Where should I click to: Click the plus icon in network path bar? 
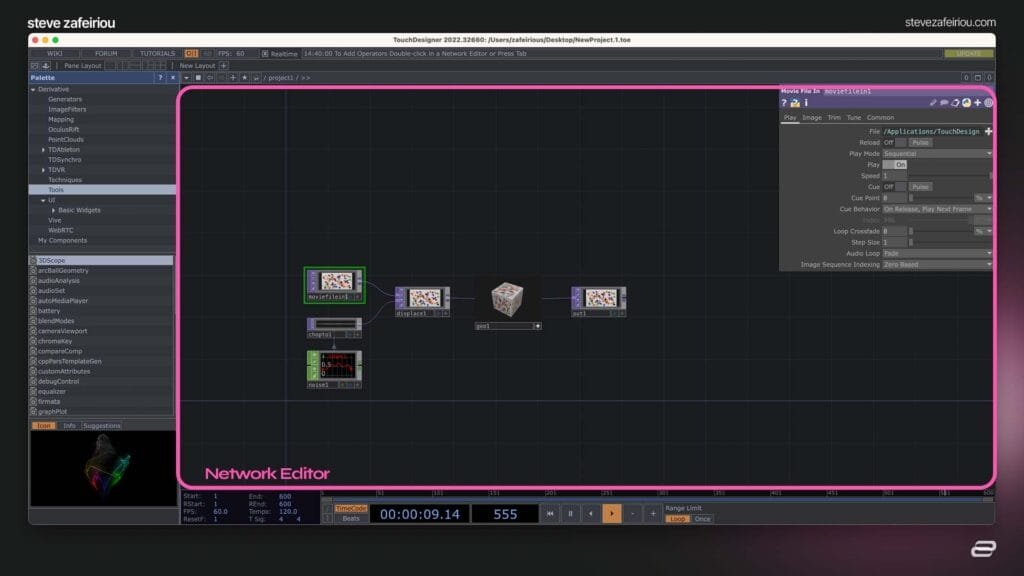233,78
